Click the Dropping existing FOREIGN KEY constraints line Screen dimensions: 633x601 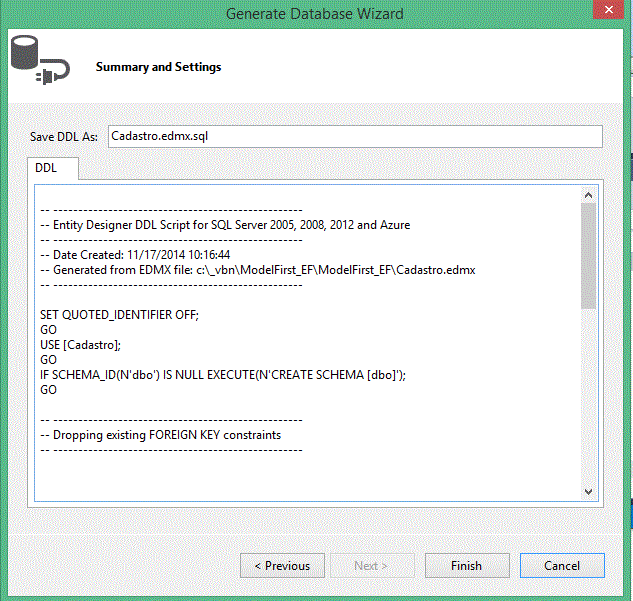pyautogui.click(x=161, y=435)
